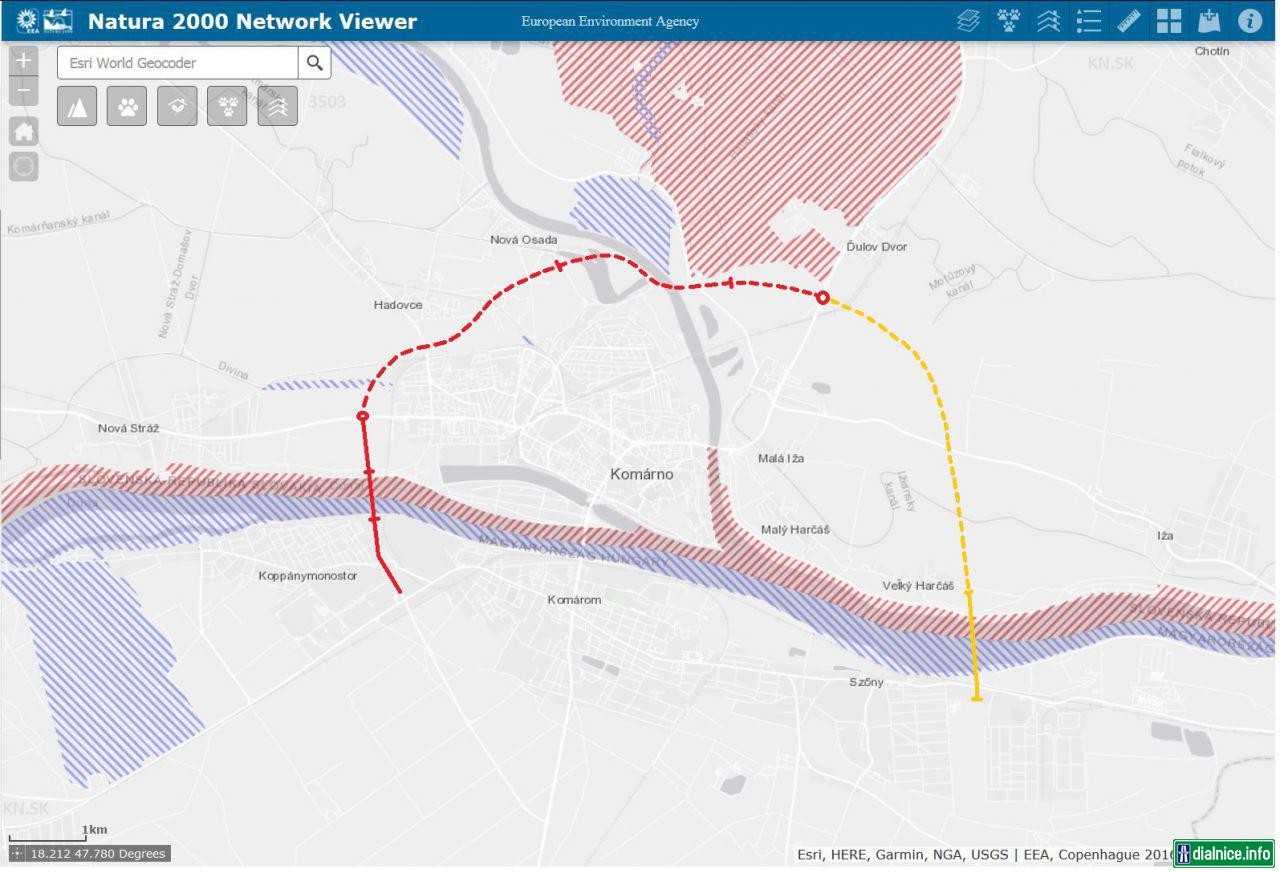Open the habitats chevron header tool
1280x873 pixels.
tap(1048, 20)
